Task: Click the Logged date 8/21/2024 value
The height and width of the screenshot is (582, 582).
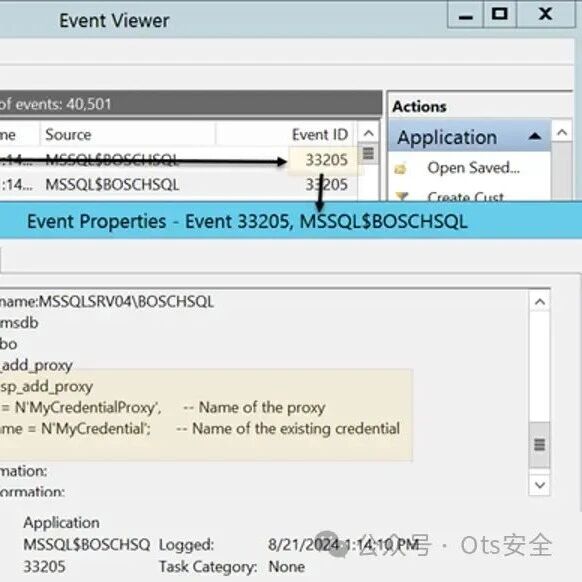Action: tap(343, 545)
